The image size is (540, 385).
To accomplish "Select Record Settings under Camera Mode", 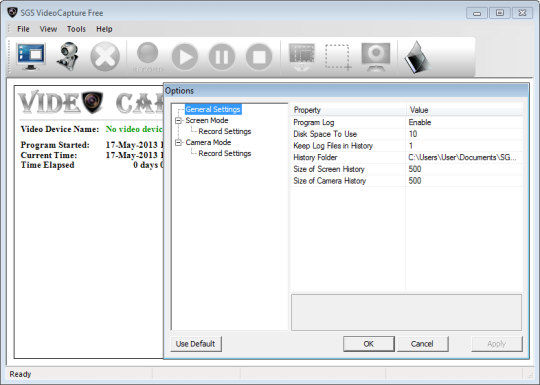I will (225, 154).
